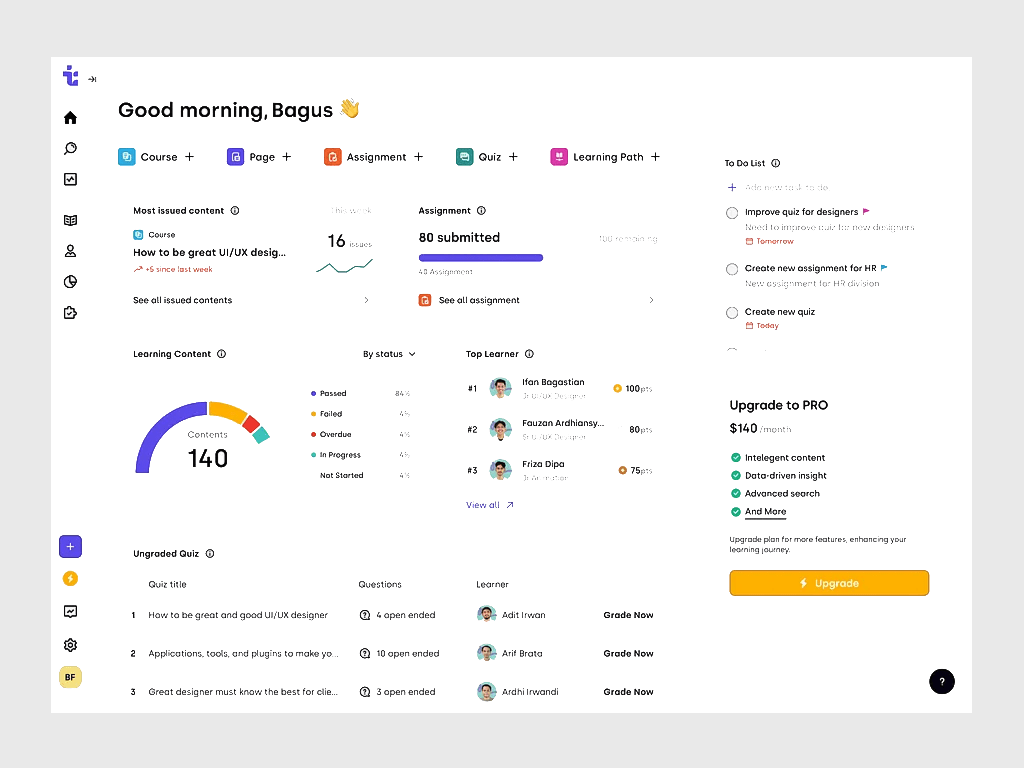Open the library/book section in sidebar
This screenshot has height=768, width=1024.
click(x=70, y=219)
